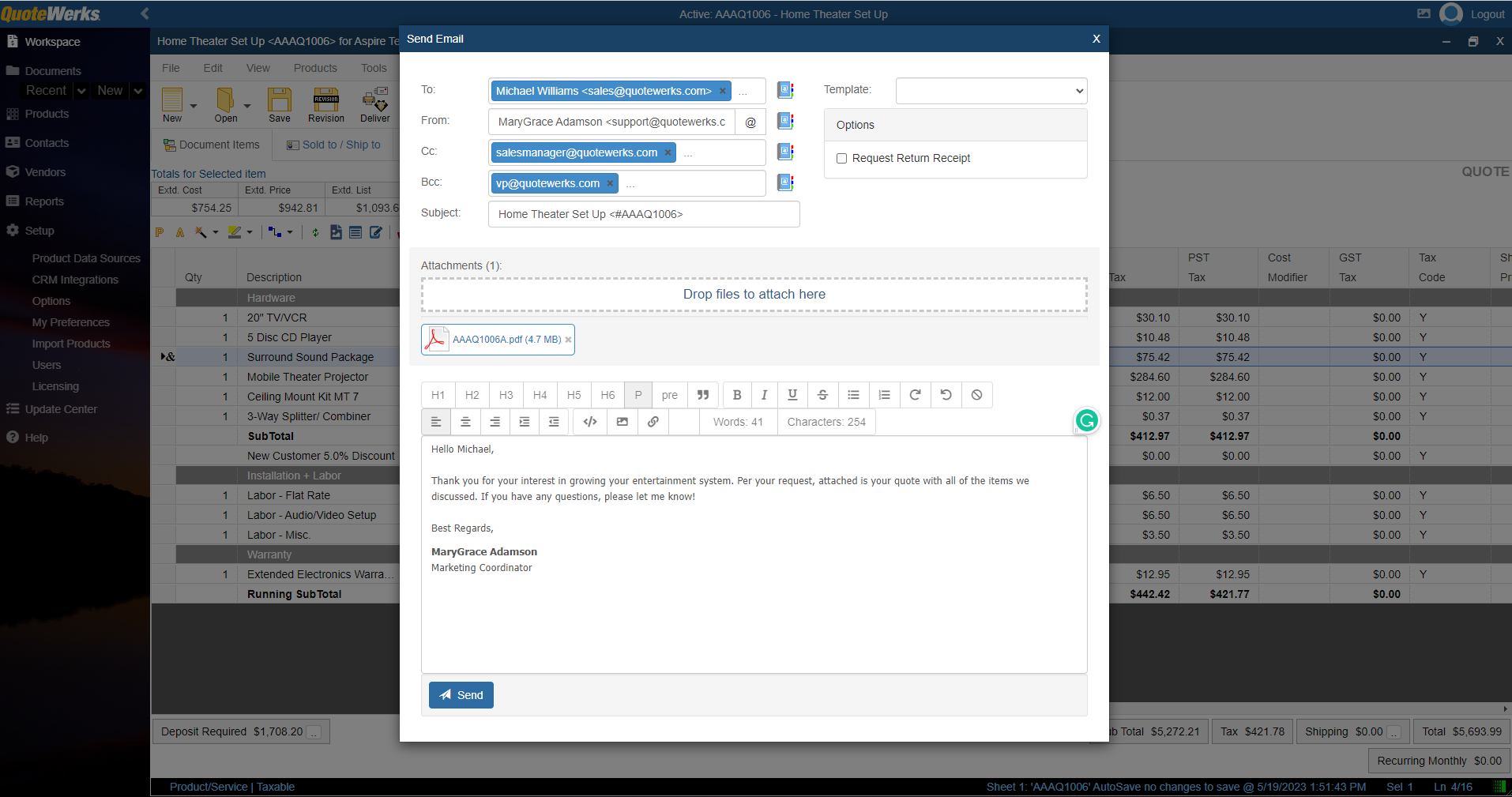The width and height of the screenshot is (1512, 797).
Task: Expand the Open document dropdown arrow
Action: click(x=247, y=106)
